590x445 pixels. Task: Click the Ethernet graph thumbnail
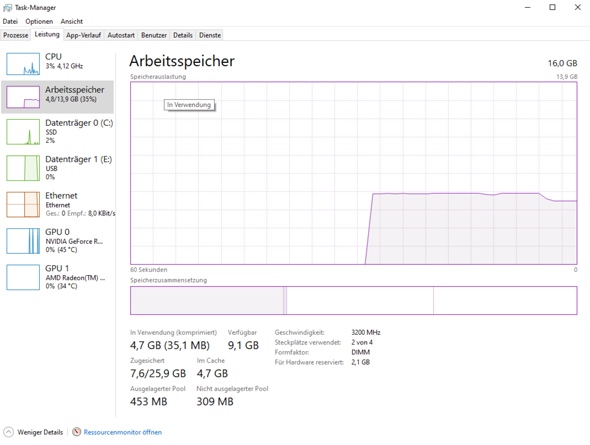click(x=23, y=204)
